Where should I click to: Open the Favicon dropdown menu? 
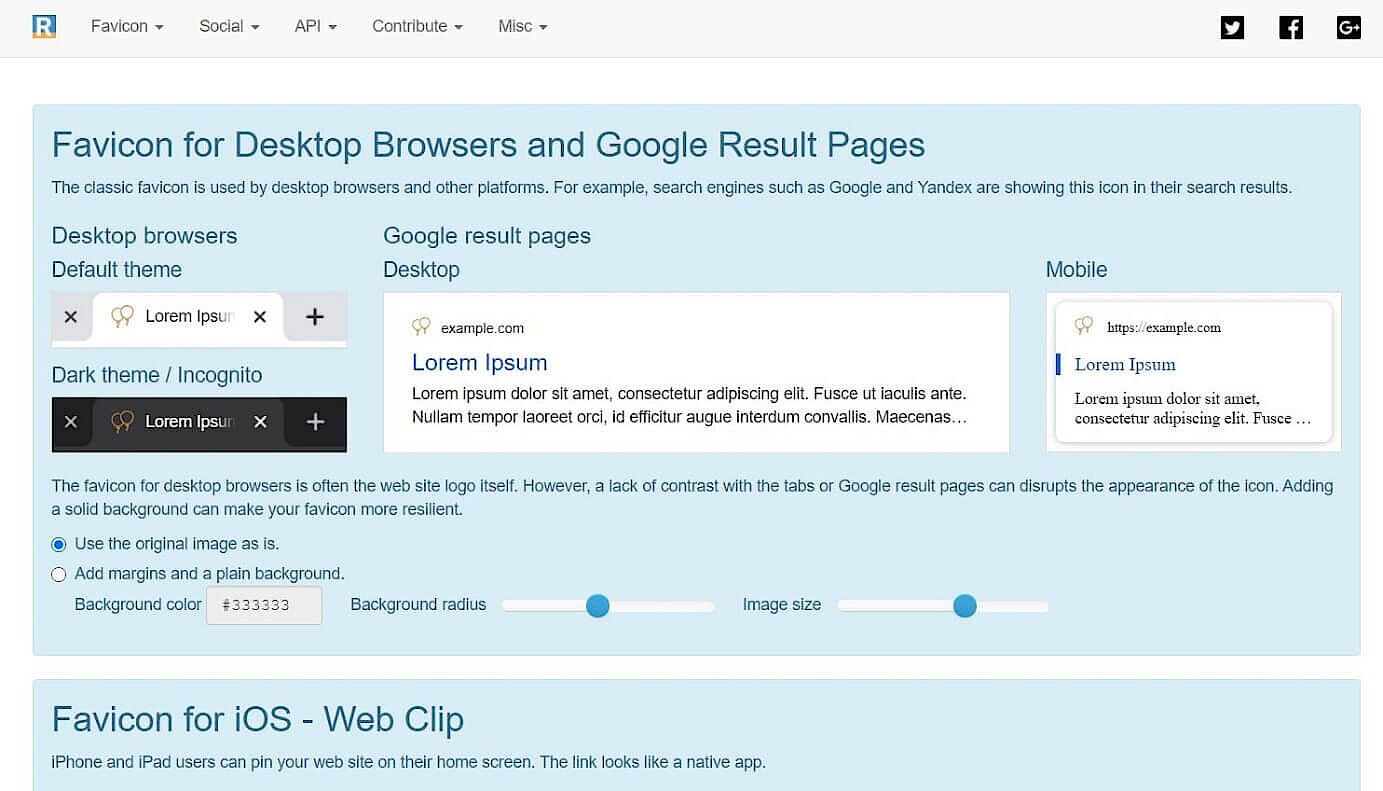click(x=126, y=26)
